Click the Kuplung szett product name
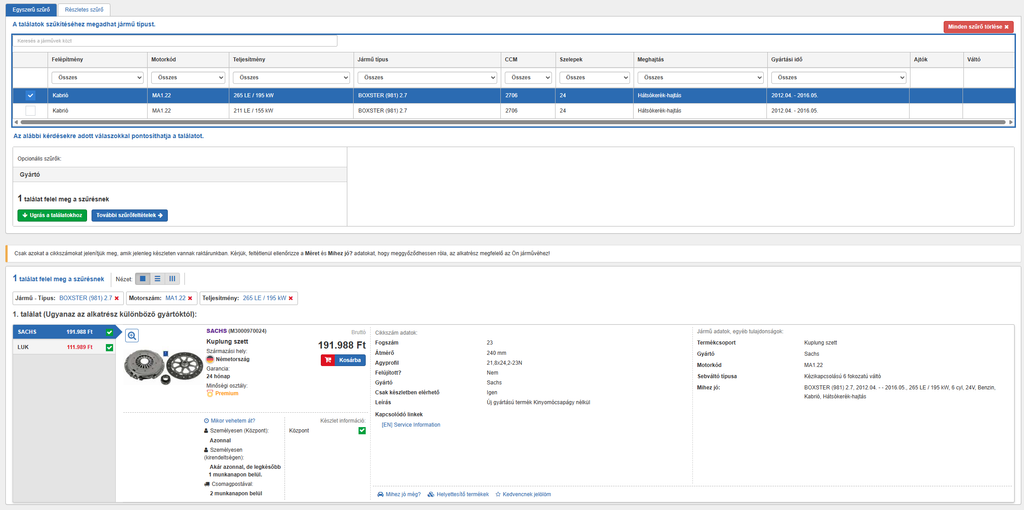This screenshot has height=510, width=1024. [227, 342]
